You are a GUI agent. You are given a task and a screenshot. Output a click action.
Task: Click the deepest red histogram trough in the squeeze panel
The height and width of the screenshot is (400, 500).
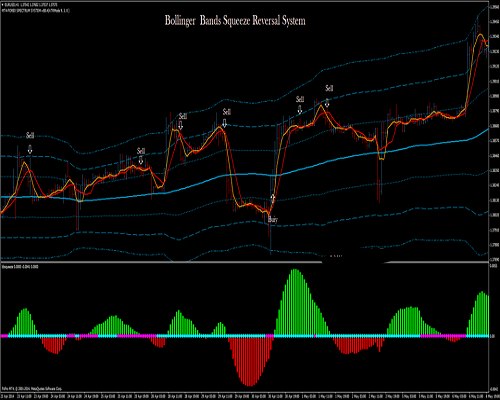coord(249,384)
